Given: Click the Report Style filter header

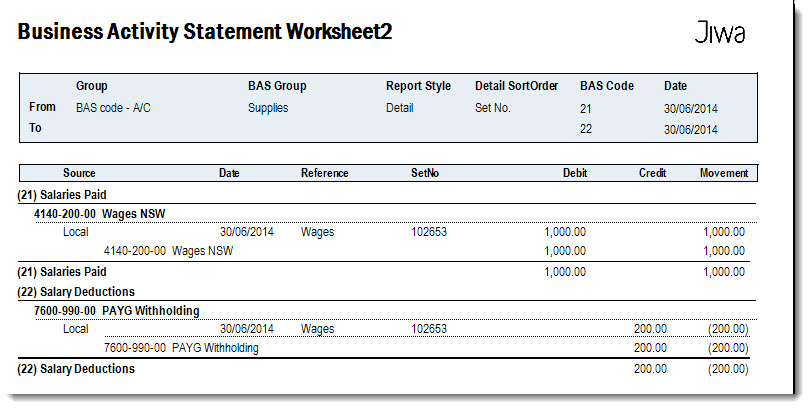Looking at the screenshot, I should (x=418, y=86).
